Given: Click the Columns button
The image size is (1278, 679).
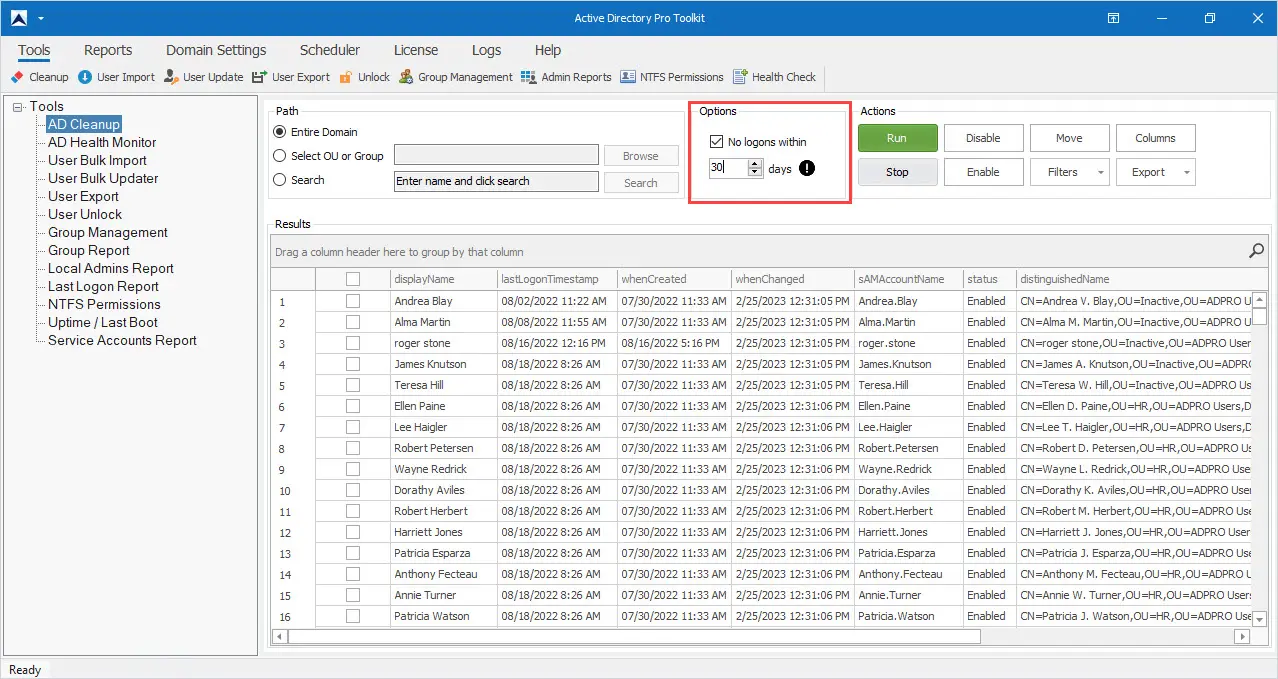Looking at the screenshot, I should [1155, 138].
